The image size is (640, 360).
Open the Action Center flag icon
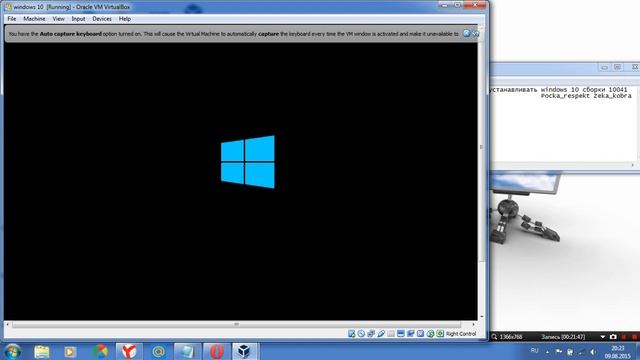(x=559, y=351)
